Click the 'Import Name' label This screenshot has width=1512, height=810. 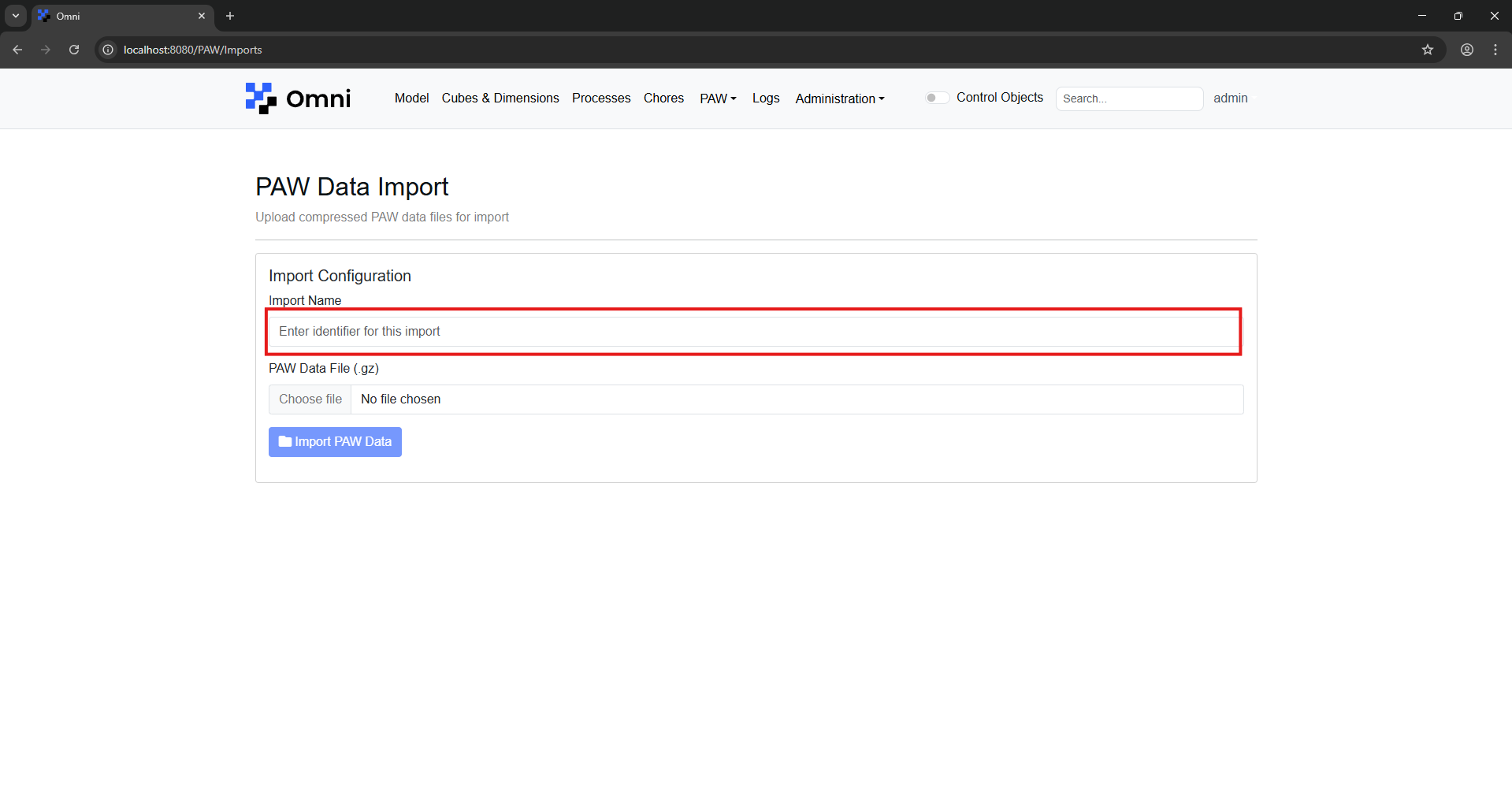pos(305,300)
